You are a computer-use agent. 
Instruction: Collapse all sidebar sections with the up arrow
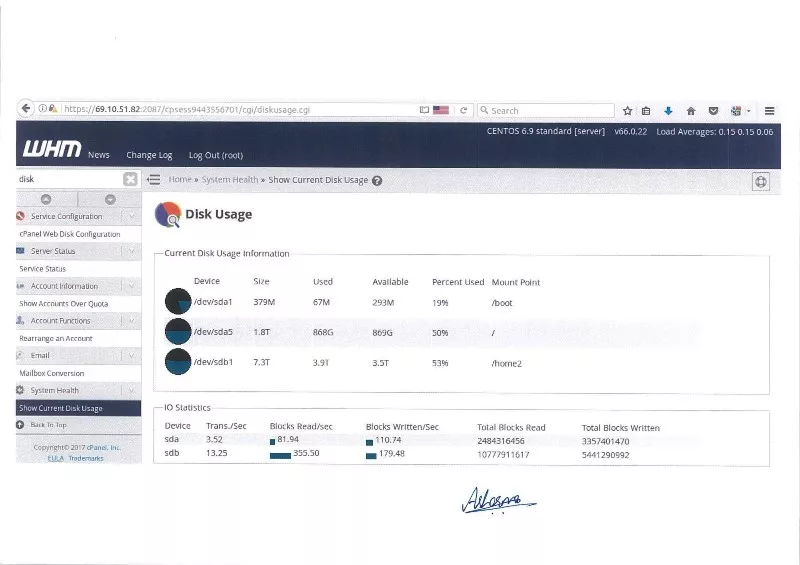[x=46, y=199]
